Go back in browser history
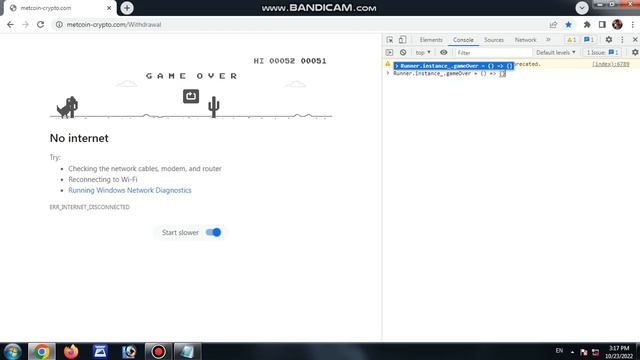 coord(10,24)
